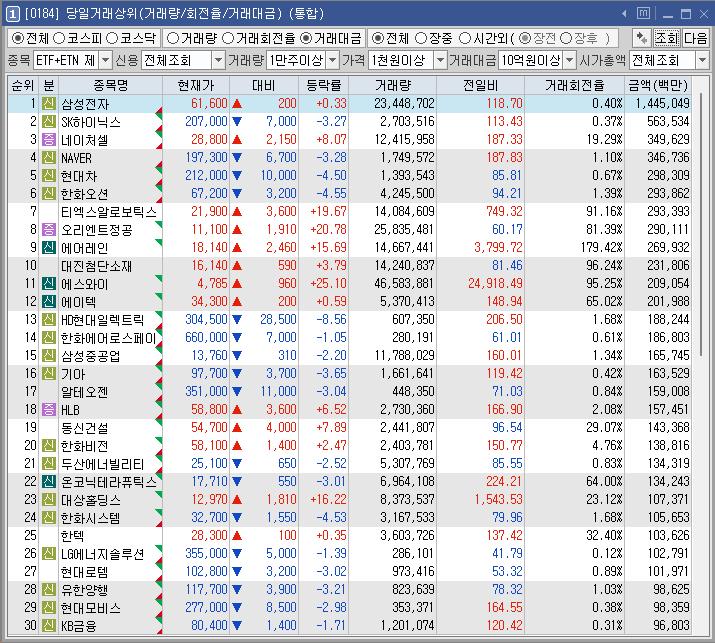Click the 조회 search button
Viewport: 715px width, 643px height.
tap(667, 38)
